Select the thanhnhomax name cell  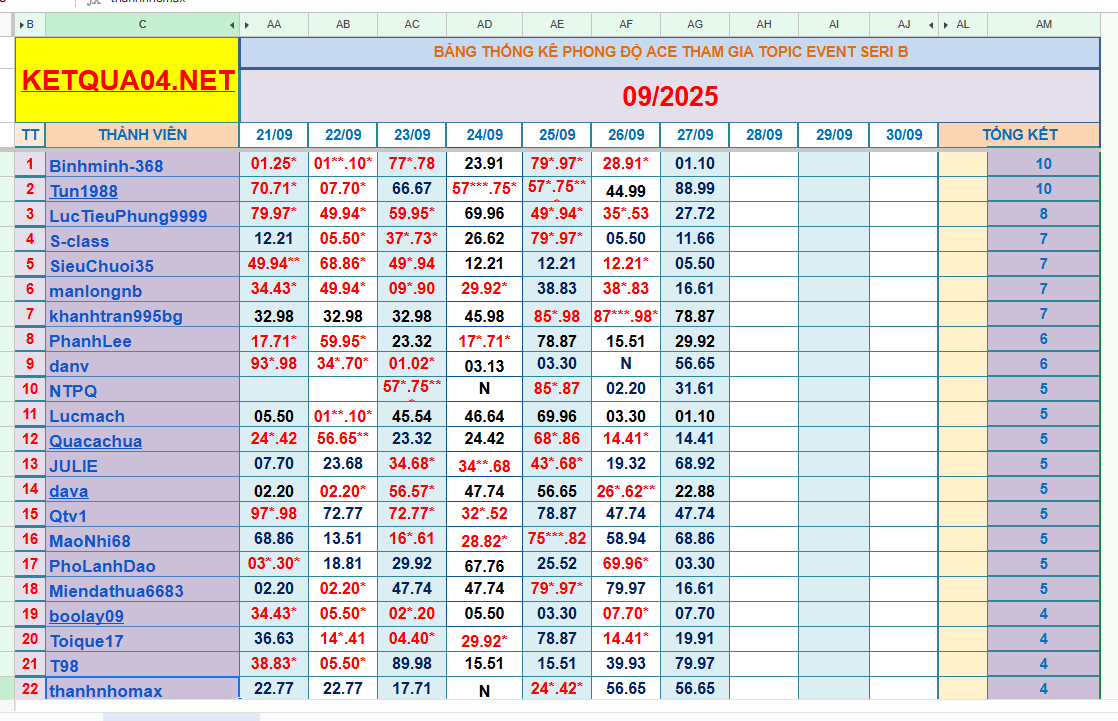click(x=142, y=690)
